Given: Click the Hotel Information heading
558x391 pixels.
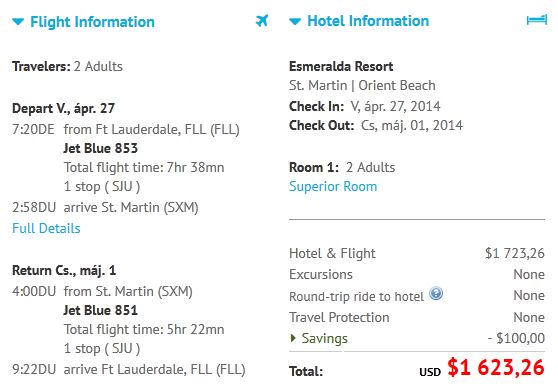Looking at the screenshot, I should pyautogui.click(x=368, y=21).
